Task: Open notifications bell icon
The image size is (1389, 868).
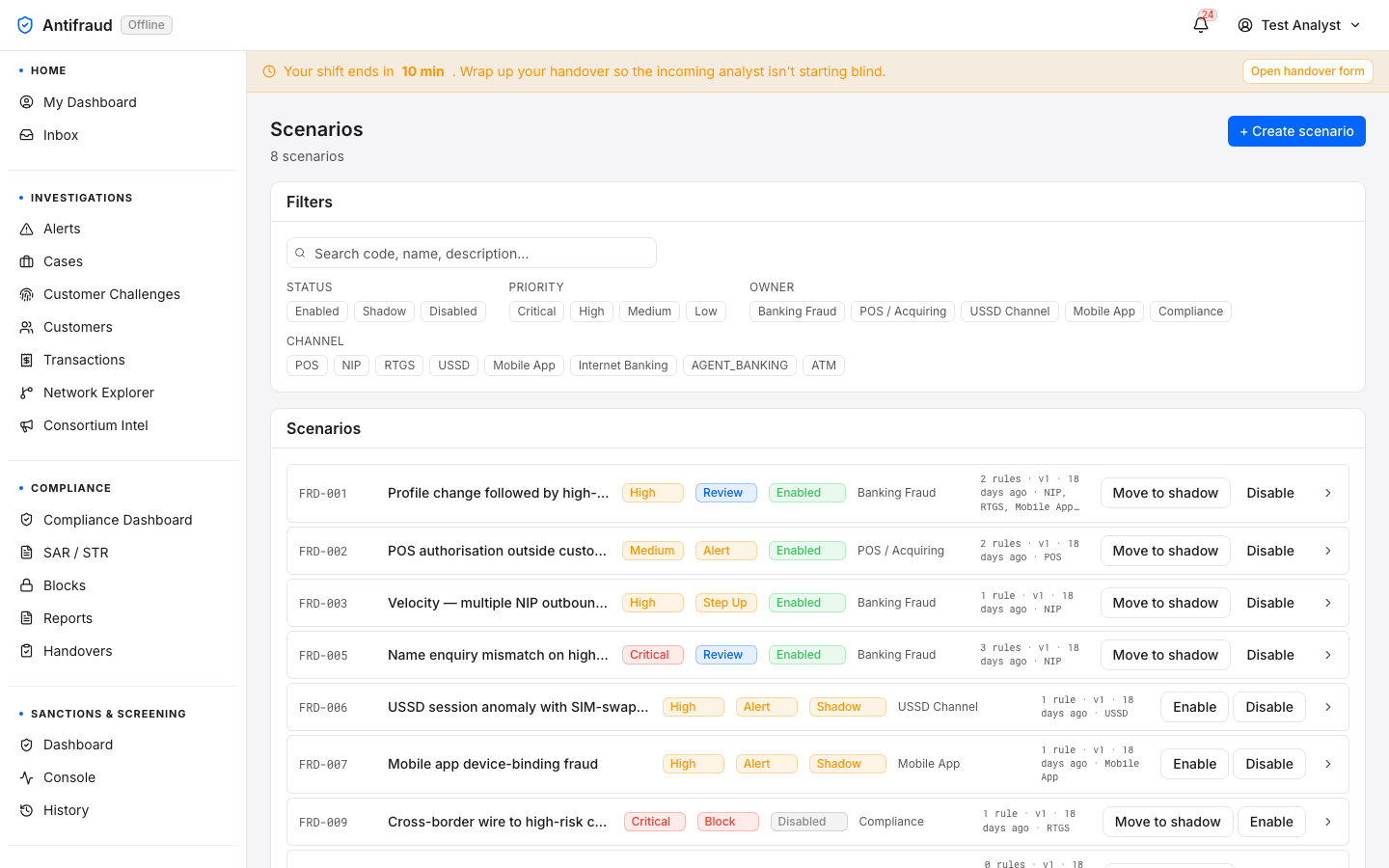Action: (1201, 25)
